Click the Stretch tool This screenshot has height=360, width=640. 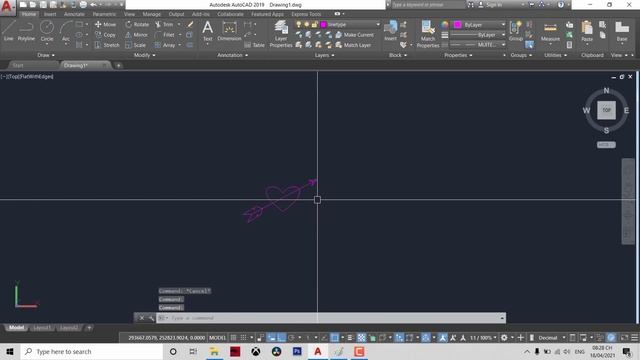click(107, 45)
